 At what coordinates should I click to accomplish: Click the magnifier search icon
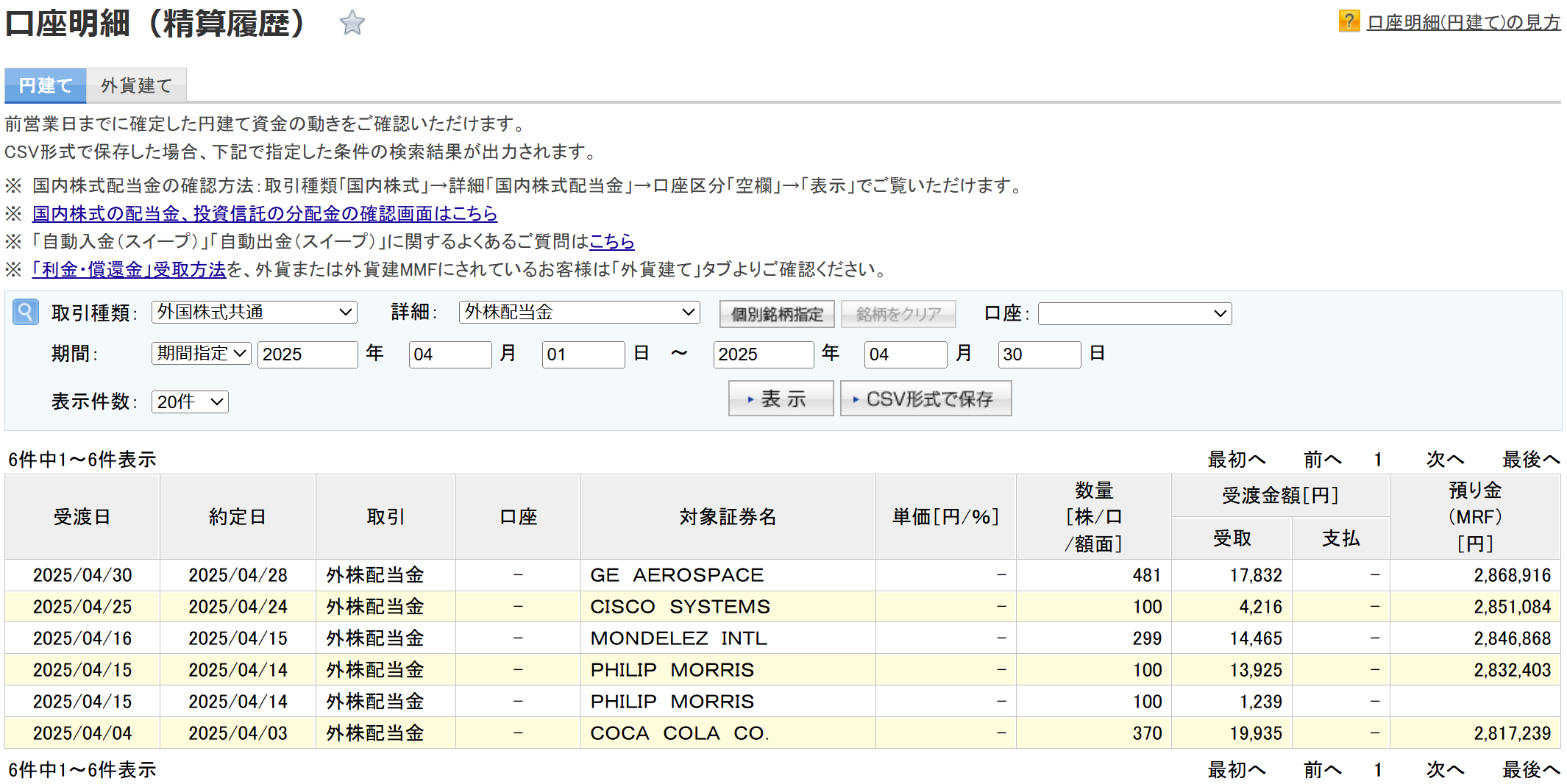tap(26, 312)
